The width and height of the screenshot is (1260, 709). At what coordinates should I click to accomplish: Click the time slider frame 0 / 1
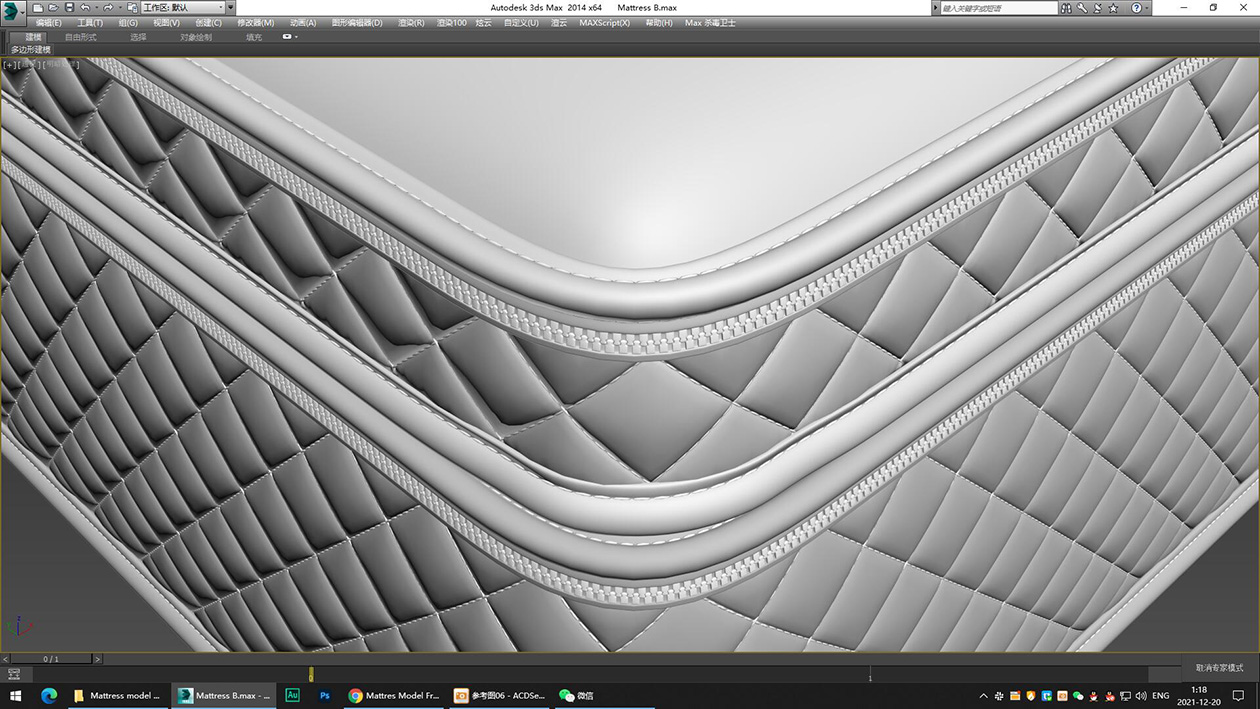(51, 659)
